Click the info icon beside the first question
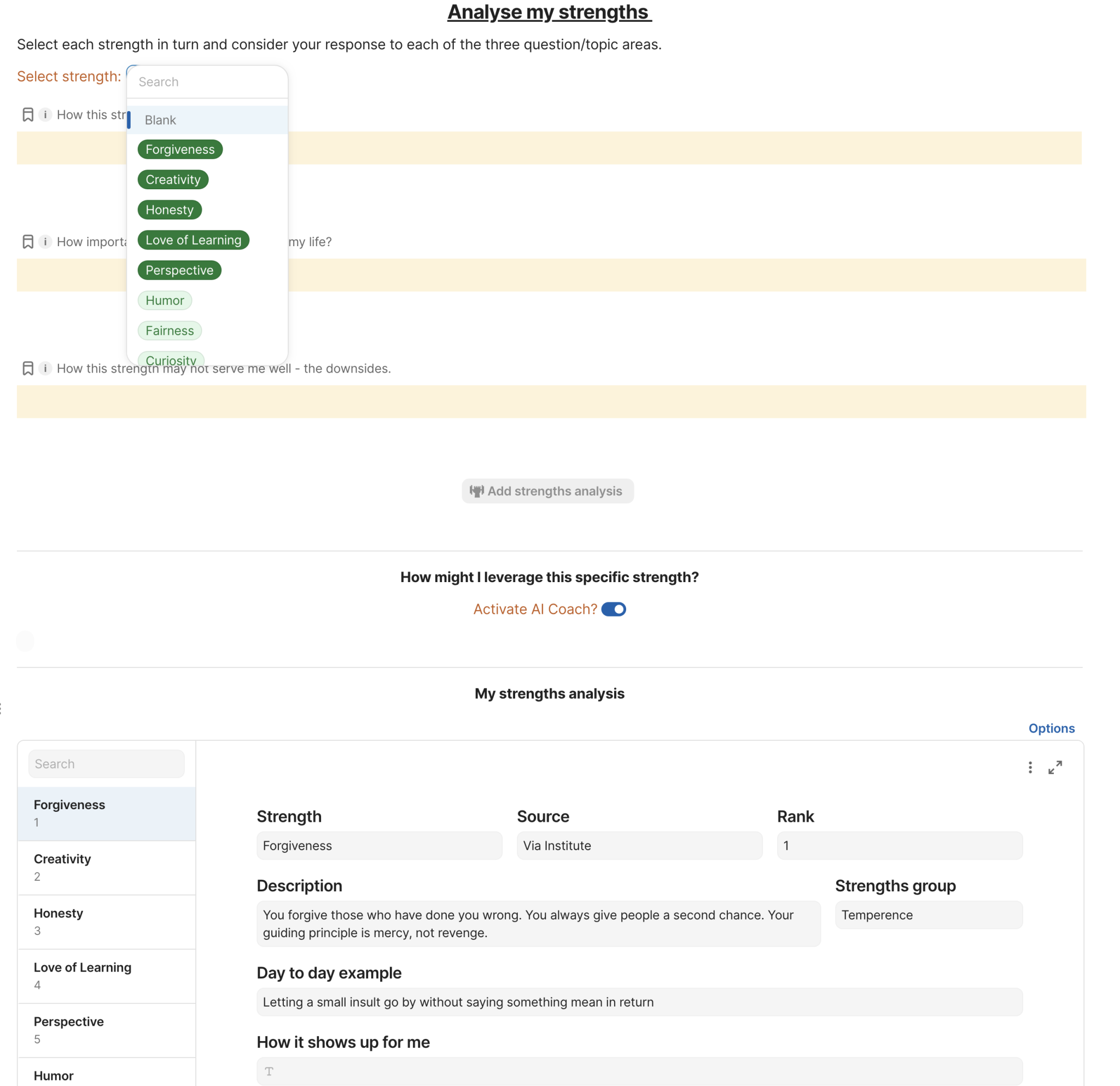Screen dimensions: 1120x1086 pyautogui.click(x=45, y=115)
